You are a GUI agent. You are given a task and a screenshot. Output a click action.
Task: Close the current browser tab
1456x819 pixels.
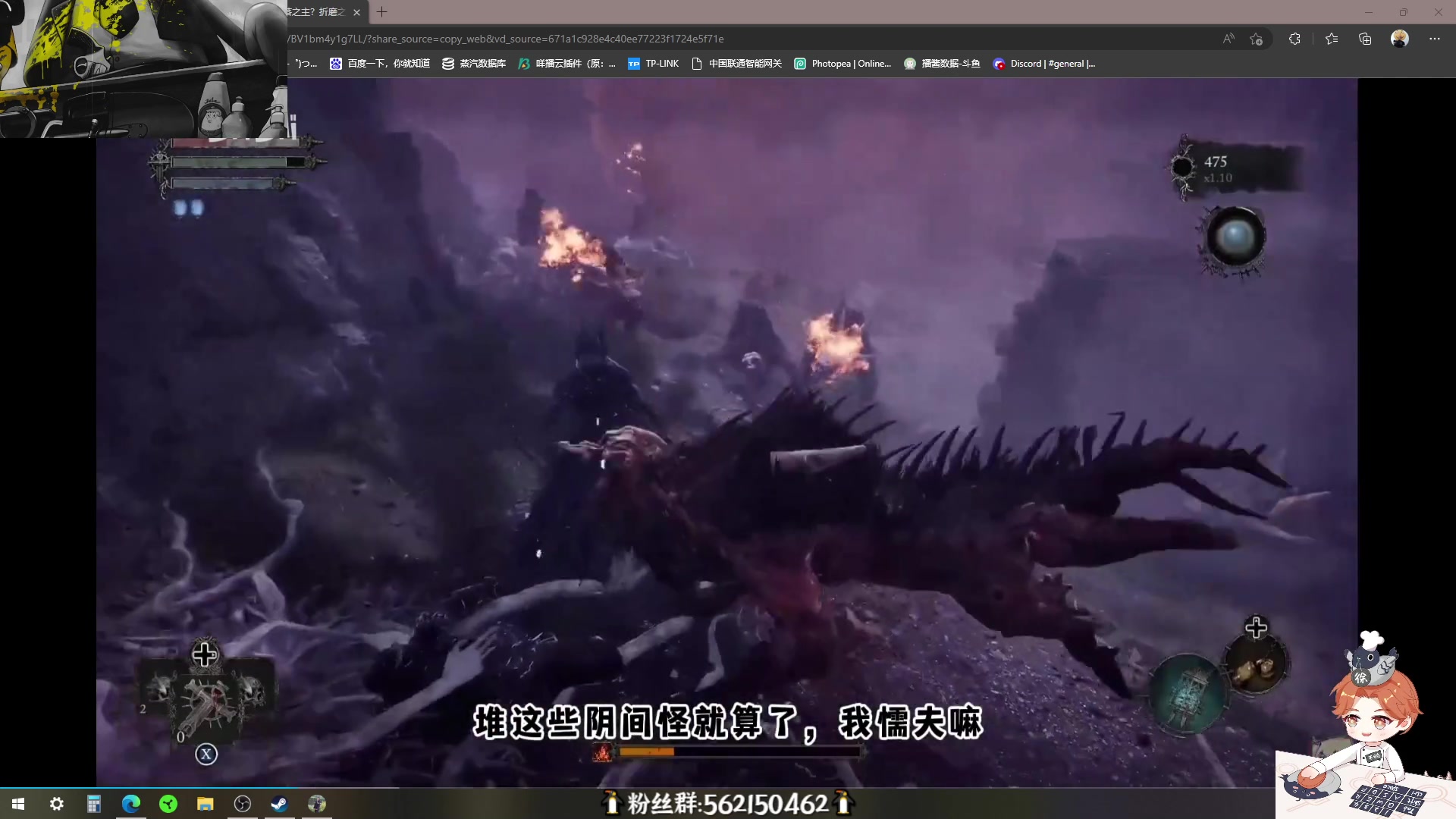point(356,12)
